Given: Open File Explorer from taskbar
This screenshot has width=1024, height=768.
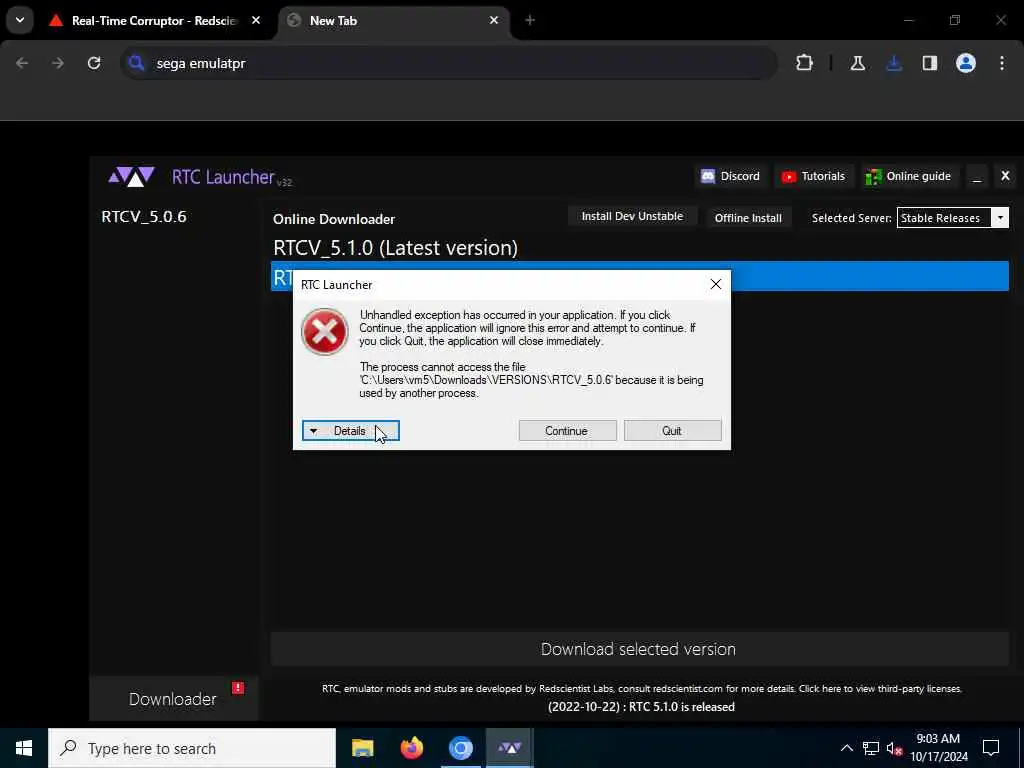Looking at the screenshot, I should pyautogui.click(x=362, y=748).
